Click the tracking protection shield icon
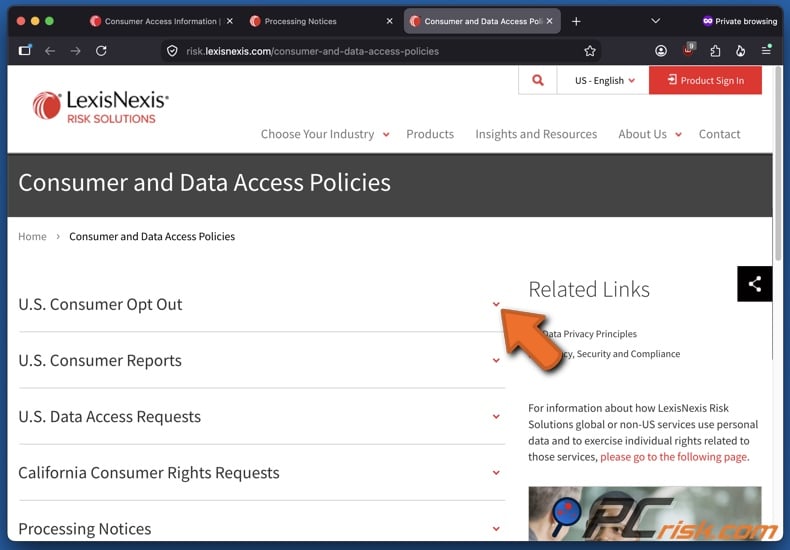Viewport: 790px width, 550px height. click(172, 51)
